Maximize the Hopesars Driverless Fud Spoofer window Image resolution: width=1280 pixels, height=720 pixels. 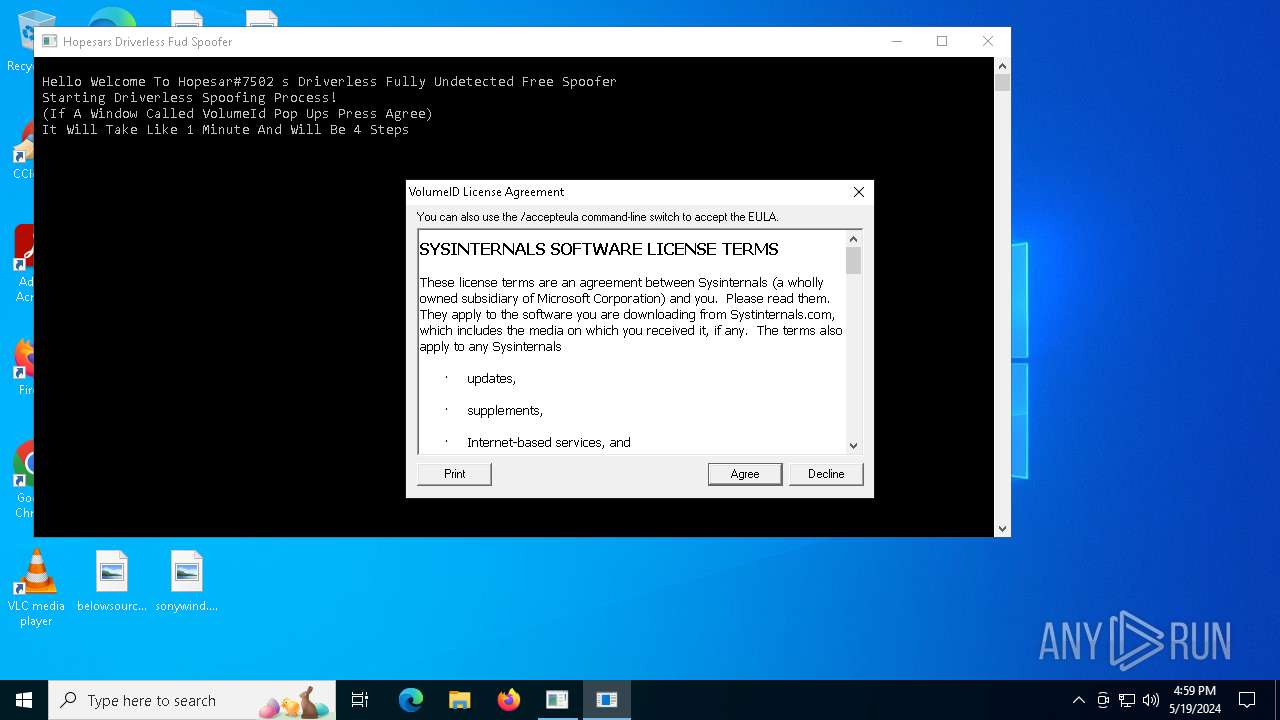[x=941, y=41]
